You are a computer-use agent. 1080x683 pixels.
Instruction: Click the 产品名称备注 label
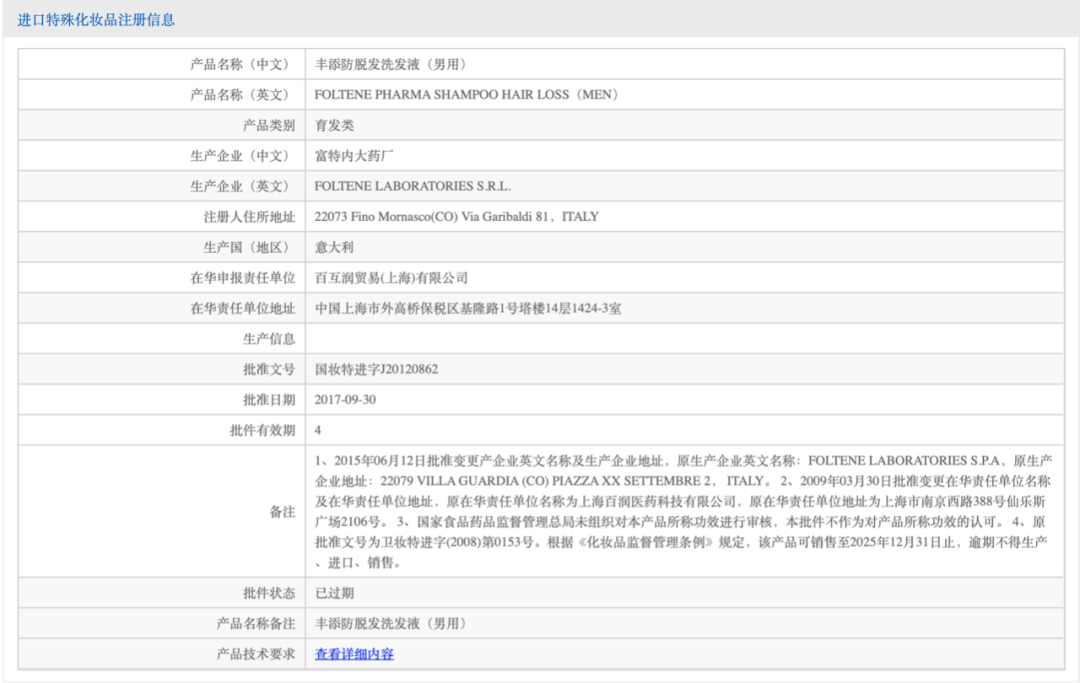click(x=256, y=623)
